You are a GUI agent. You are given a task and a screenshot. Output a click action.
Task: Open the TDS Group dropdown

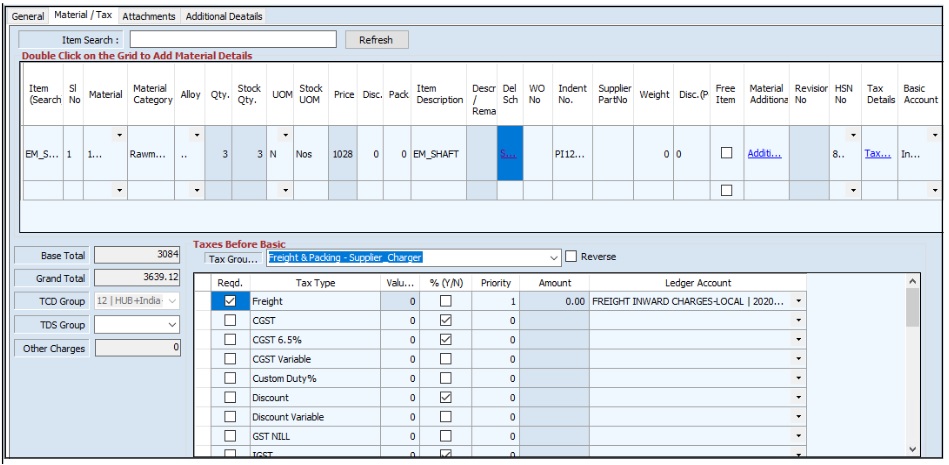coord(172,324)
